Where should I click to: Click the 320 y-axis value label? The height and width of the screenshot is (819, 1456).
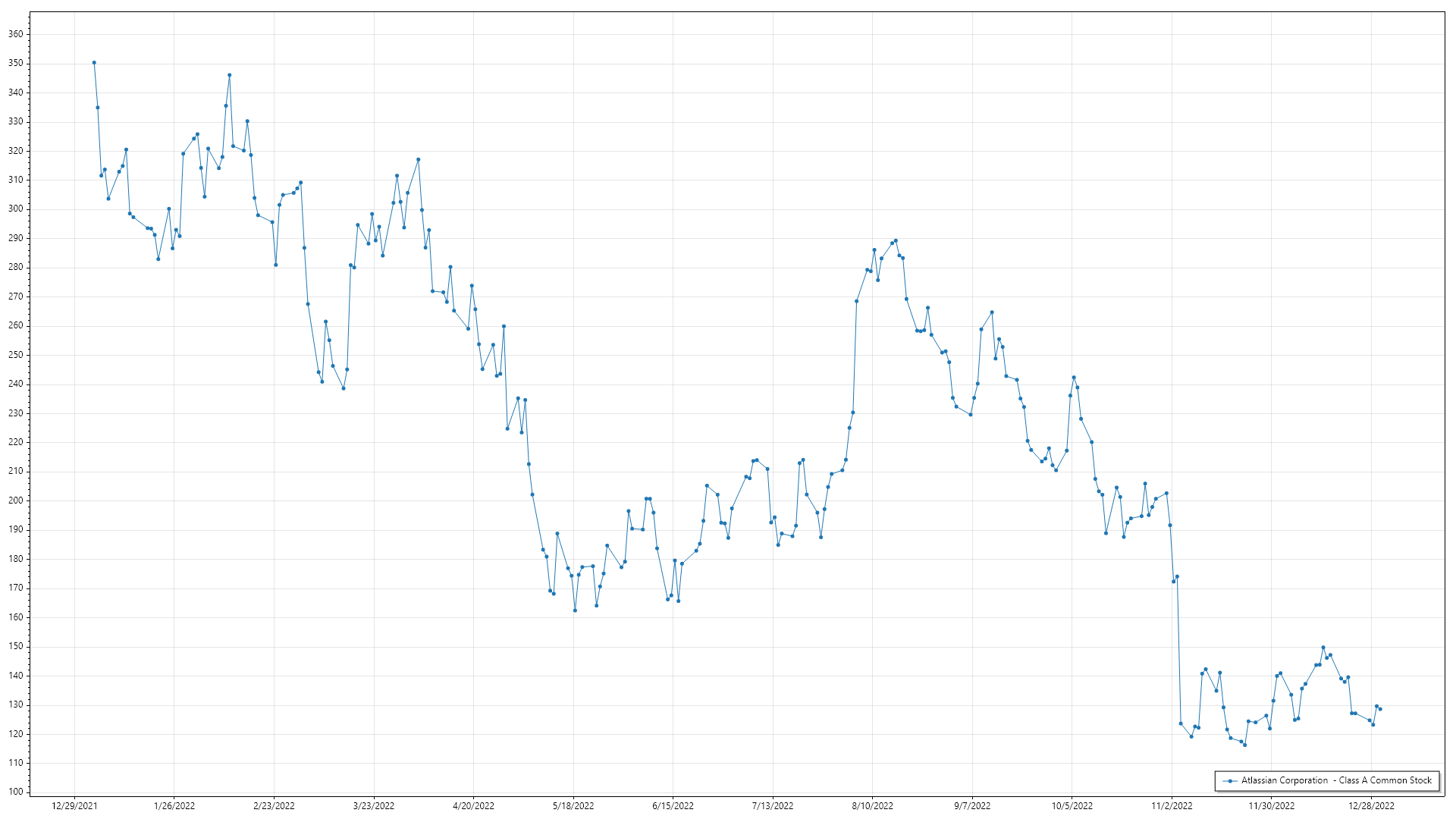pos(16,151)
